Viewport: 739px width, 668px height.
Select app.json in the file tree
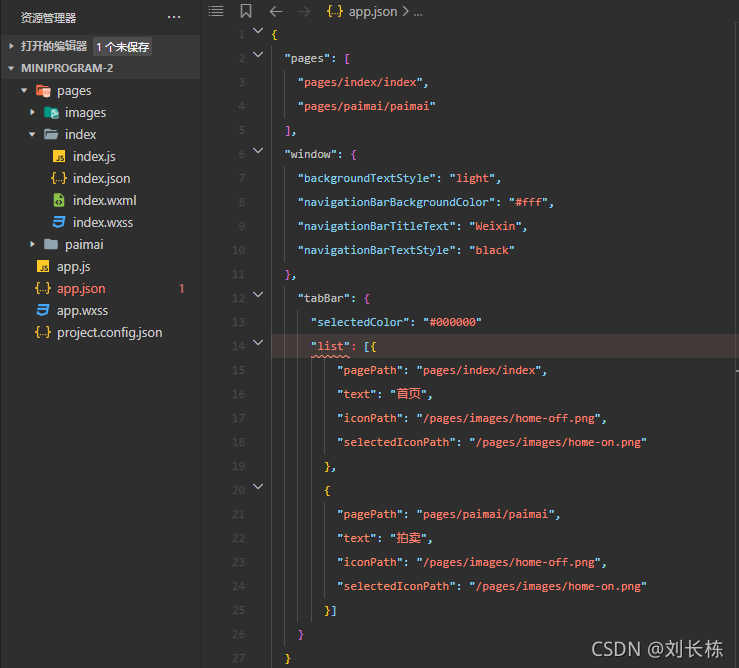coord(81,289)
